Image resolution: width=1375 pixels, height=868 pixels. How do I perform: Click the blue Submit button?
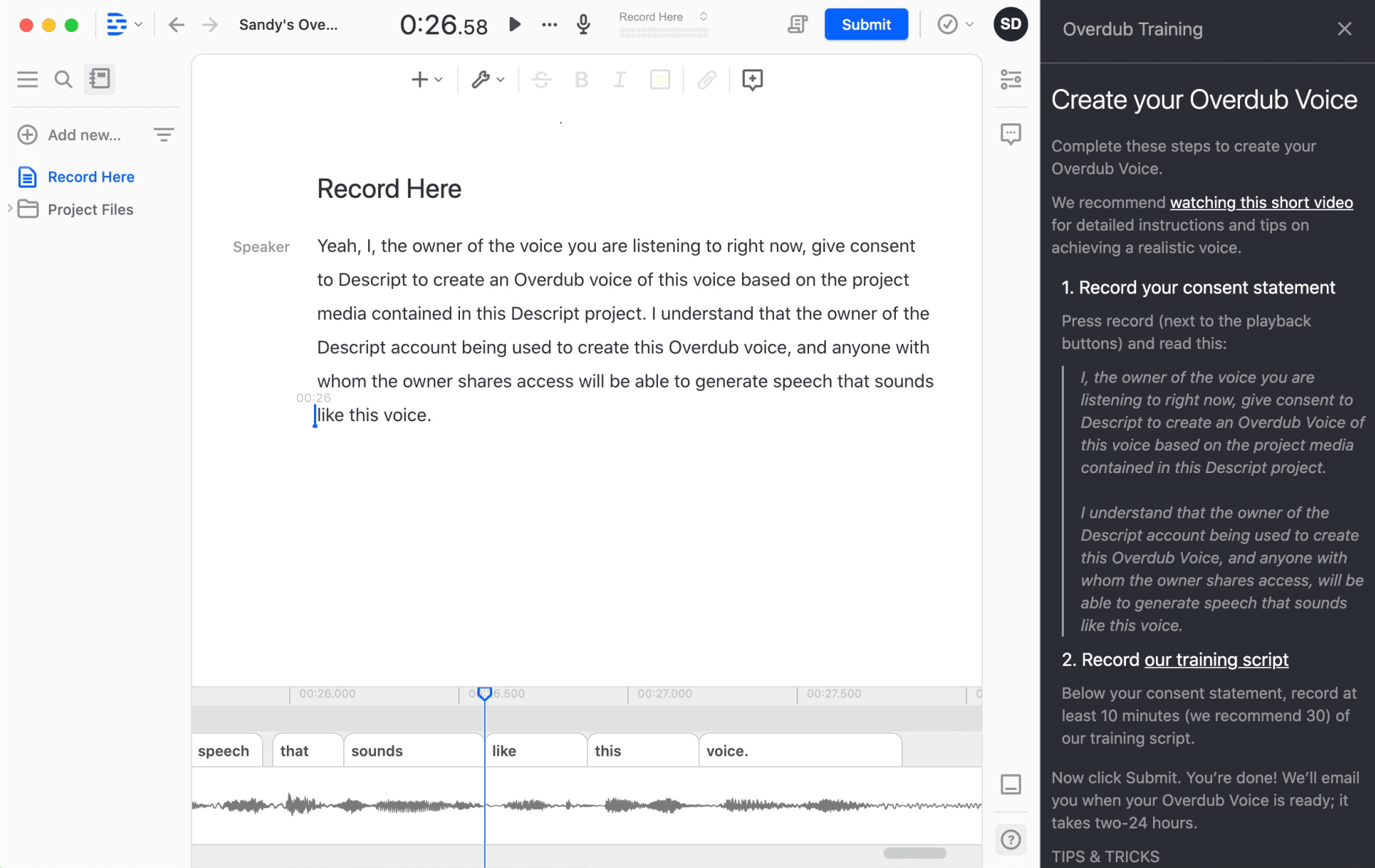coord(866,24)
